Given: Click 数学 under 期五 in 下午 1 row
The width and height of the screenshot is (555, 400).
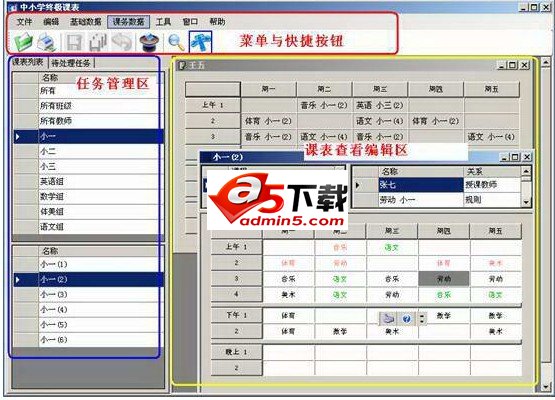Looking at the screenshot, I should point(496,315).
